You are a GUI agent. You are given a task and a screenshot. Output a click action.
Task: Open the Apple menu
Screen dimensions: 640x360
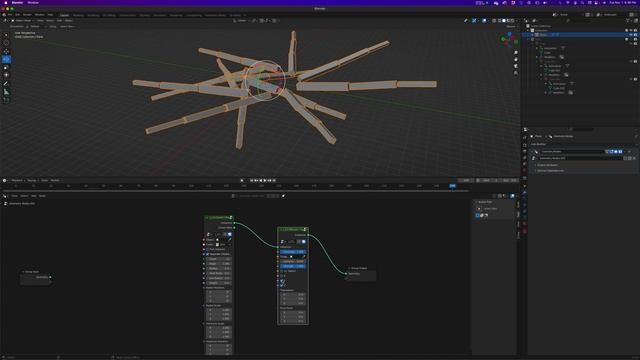tap(6, 2)
